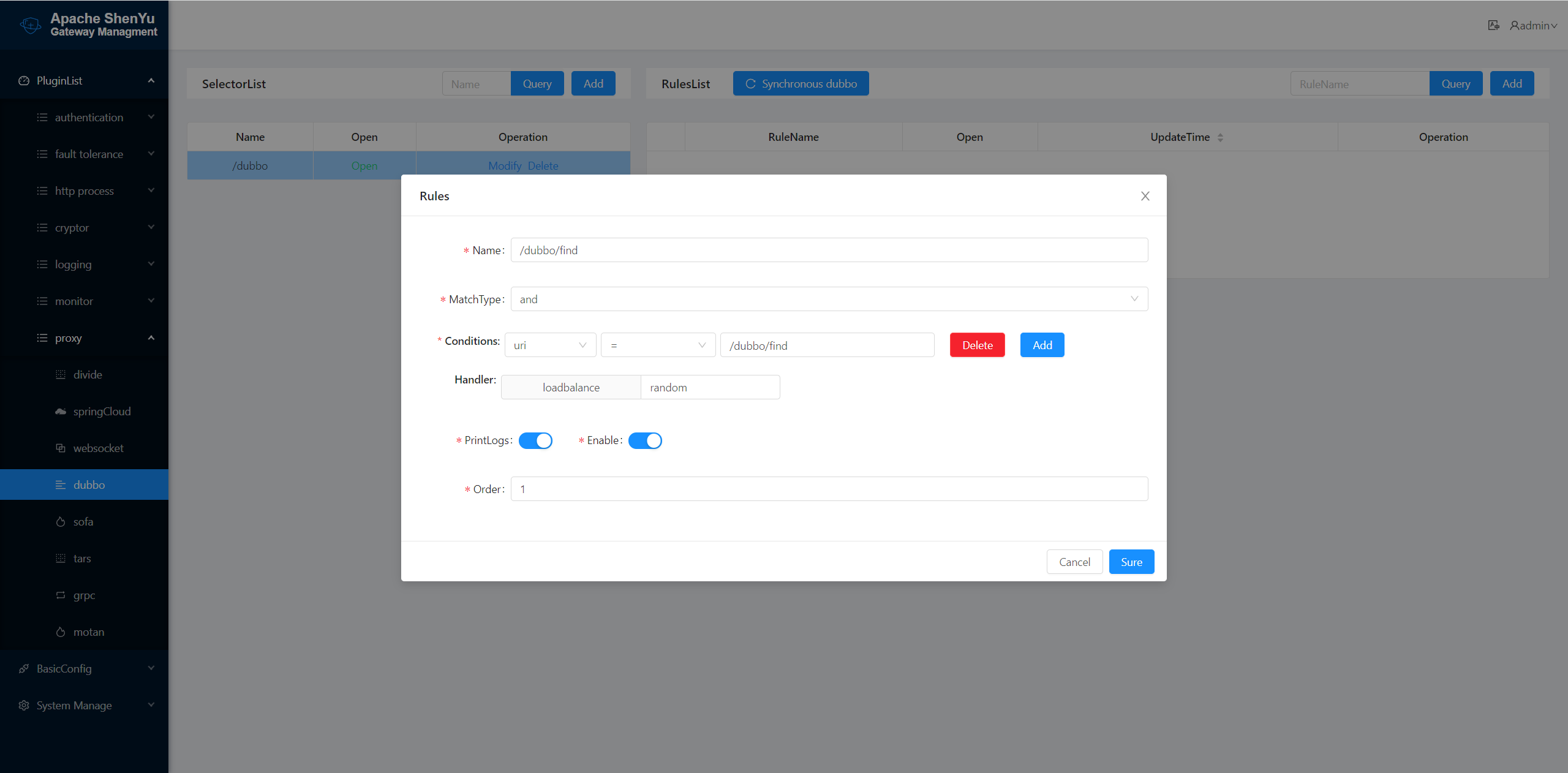
Task: Click the sofa plugin fire icon
Action: point(61,522)
